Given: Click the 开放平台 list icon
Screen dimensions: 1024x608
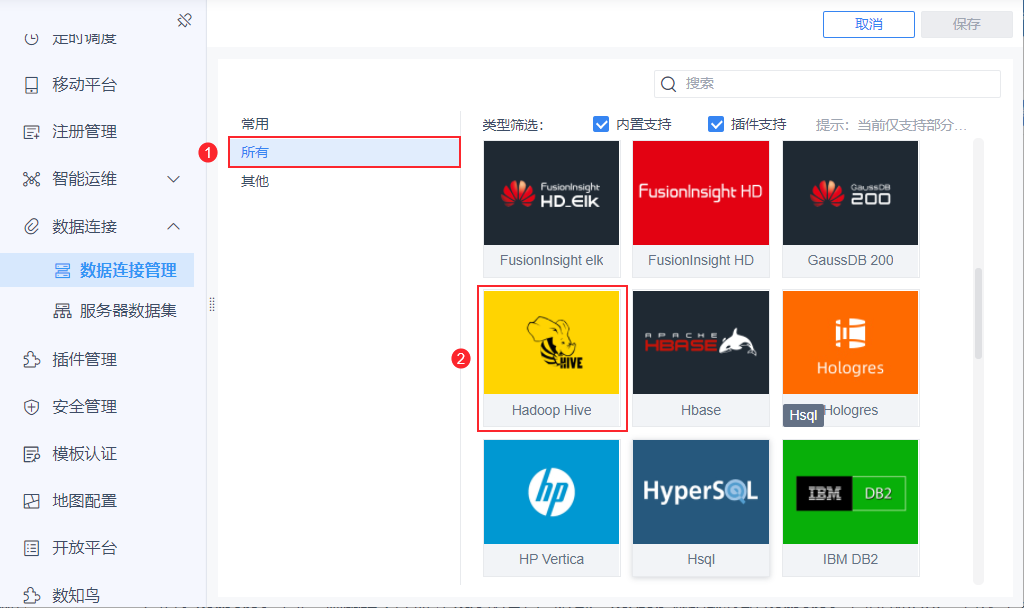Looking at the screenshot, I should click(x=31, y=548).
